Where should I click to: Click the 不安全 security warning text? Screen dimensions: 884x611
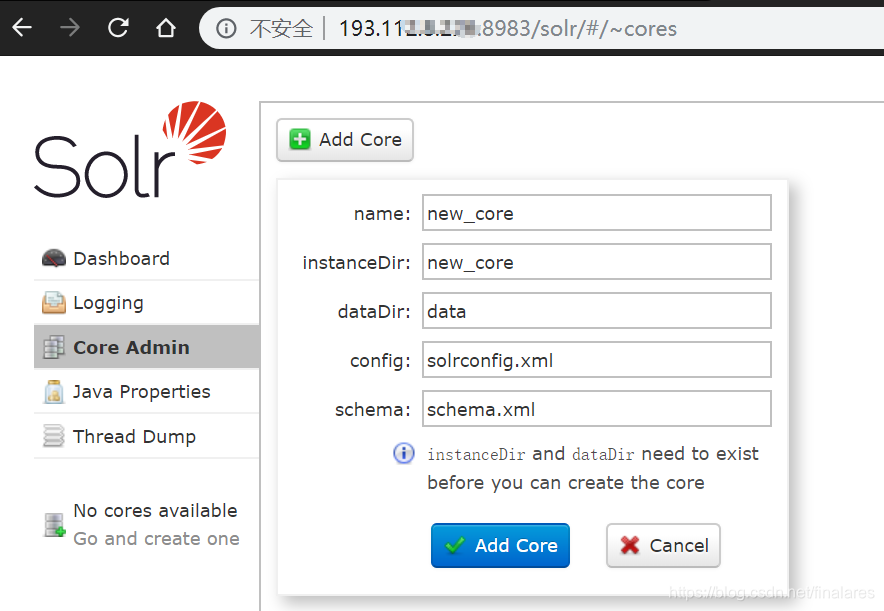(x=281, y=28)
